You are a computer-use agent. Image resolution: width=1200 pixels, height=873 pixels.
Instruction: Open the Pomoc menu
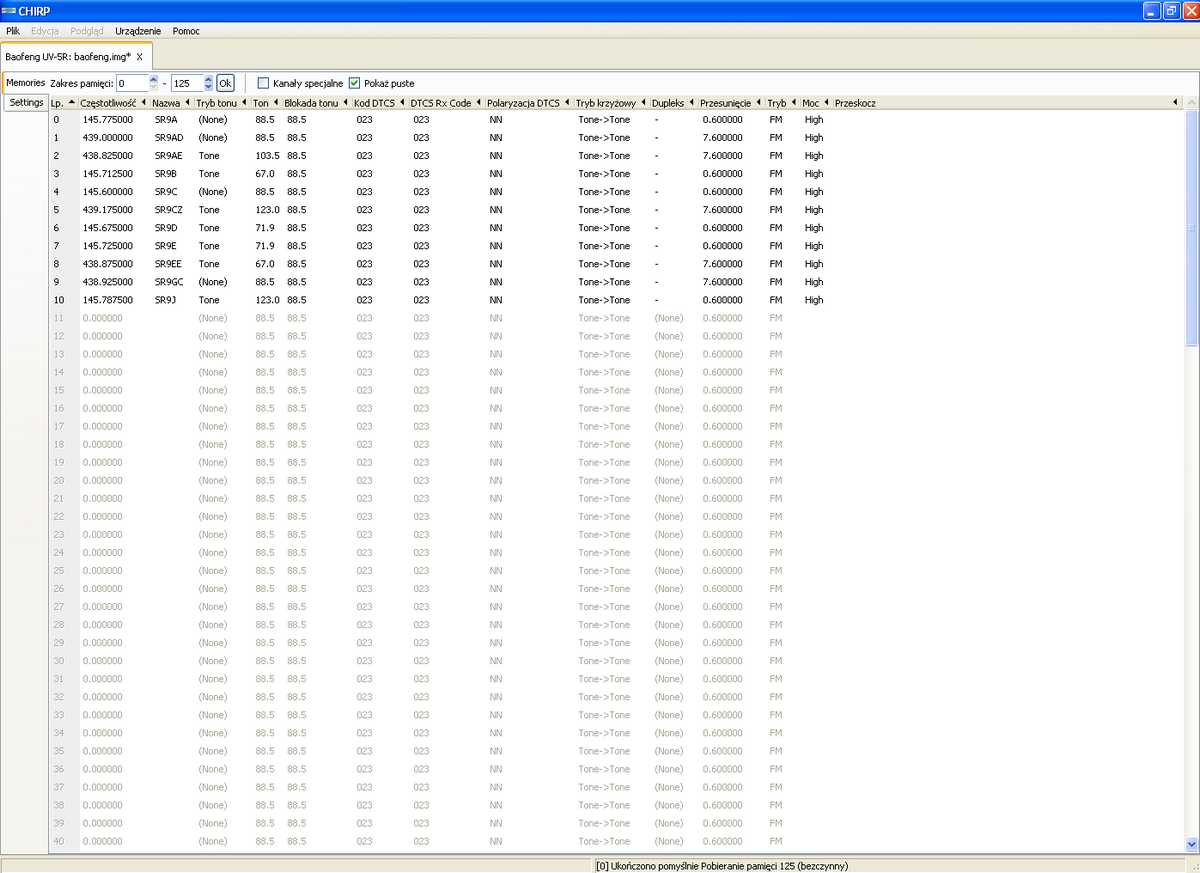[186, 31]
